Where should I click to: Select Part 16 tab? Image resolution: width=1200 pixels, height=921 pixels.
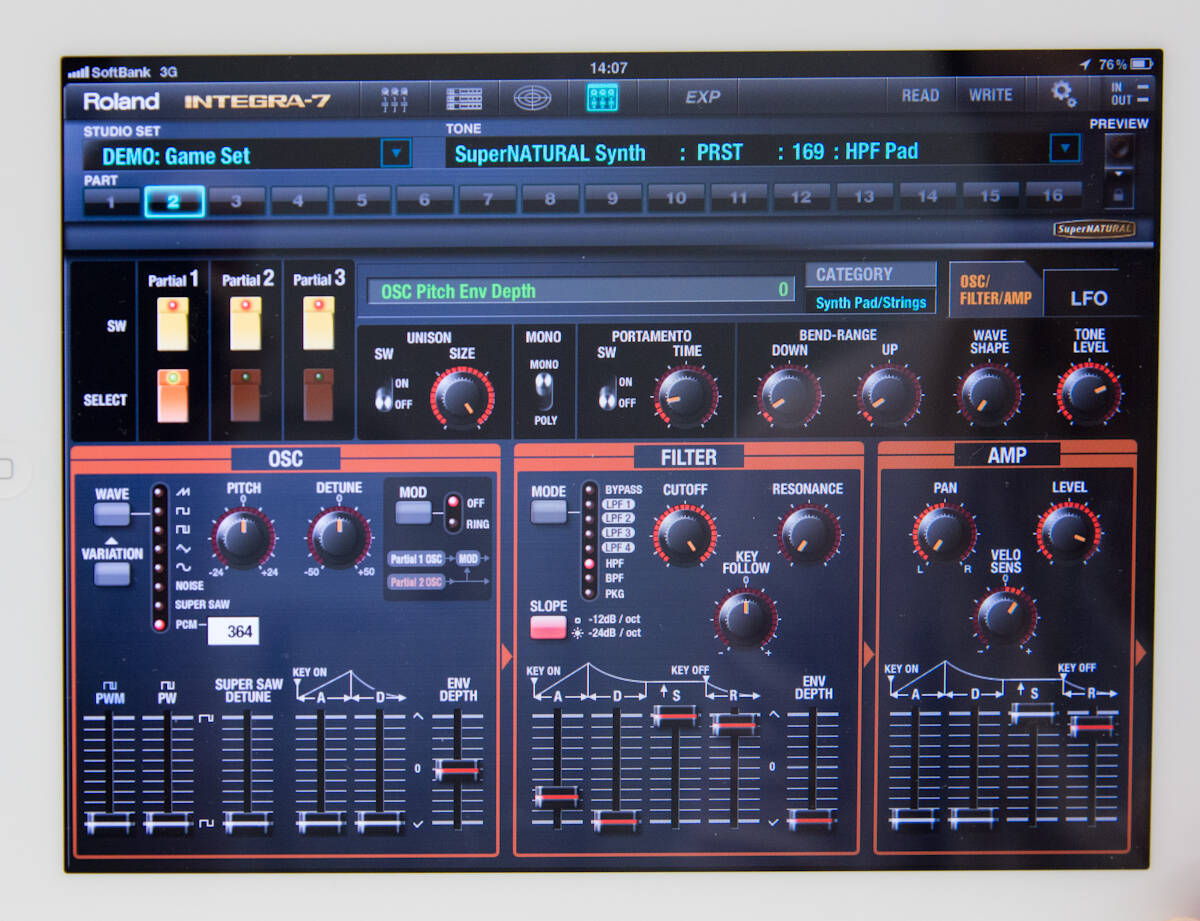[1052, 196]
